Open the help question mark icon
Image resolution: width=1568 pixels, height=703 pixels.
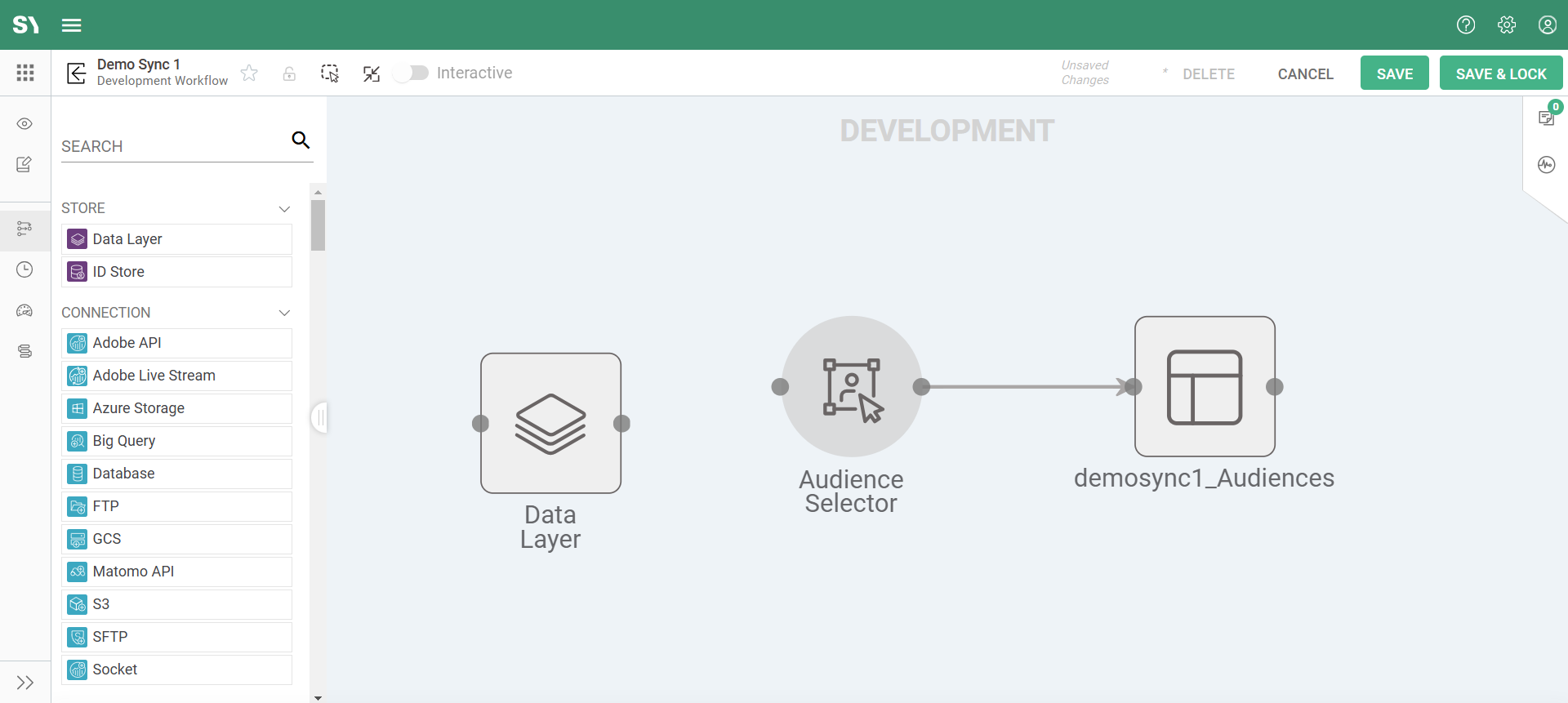click(1466, 24)
